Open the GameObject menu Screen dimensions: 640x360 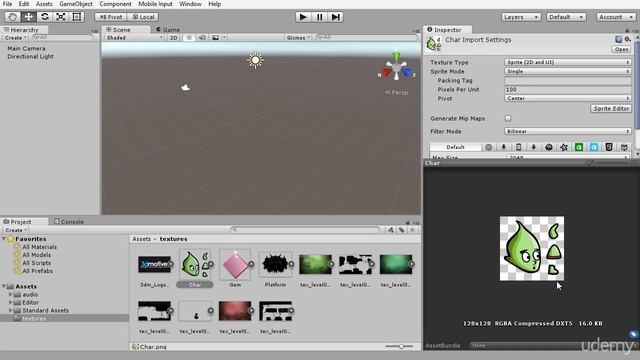point(76,4)
